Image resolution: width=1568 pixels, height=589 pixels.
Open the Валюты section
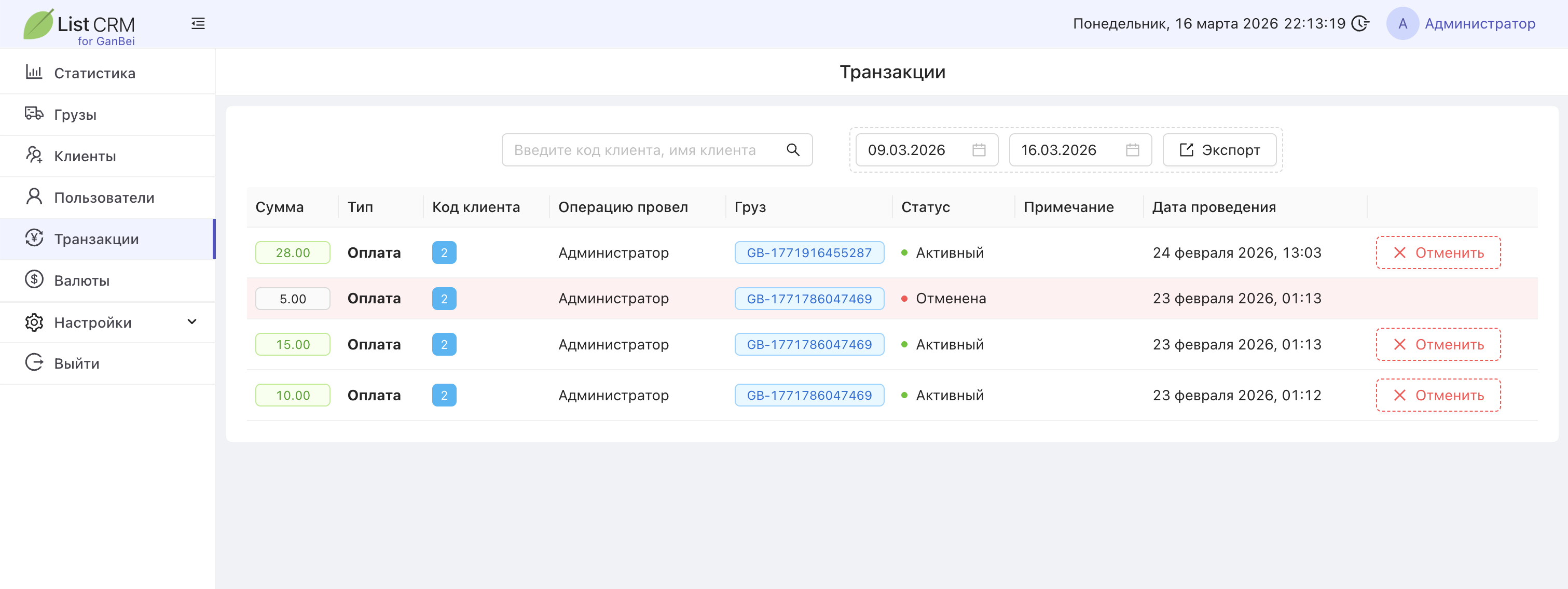[x=81, y=280]
